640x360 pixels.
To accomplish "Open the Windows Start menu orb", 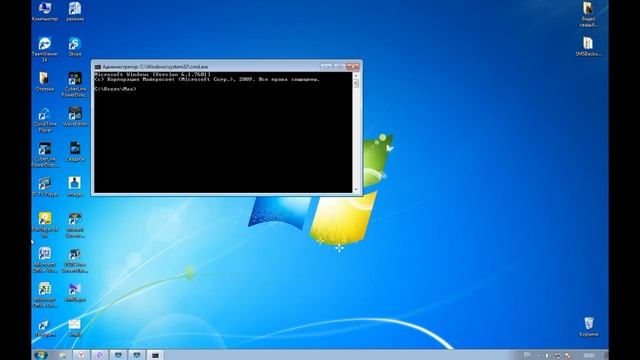I will (41, 355).
